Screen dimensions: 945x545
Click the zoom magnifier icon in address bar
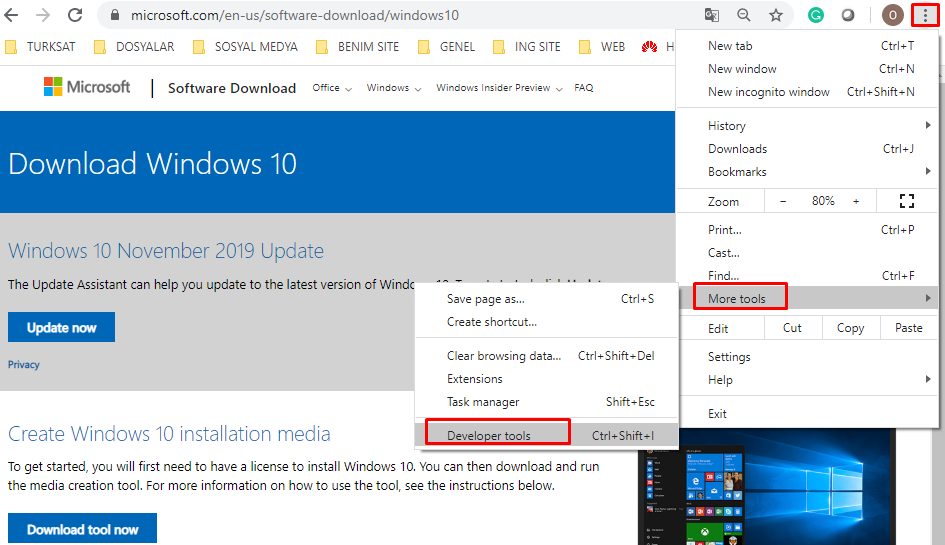[x=744, y=15]
